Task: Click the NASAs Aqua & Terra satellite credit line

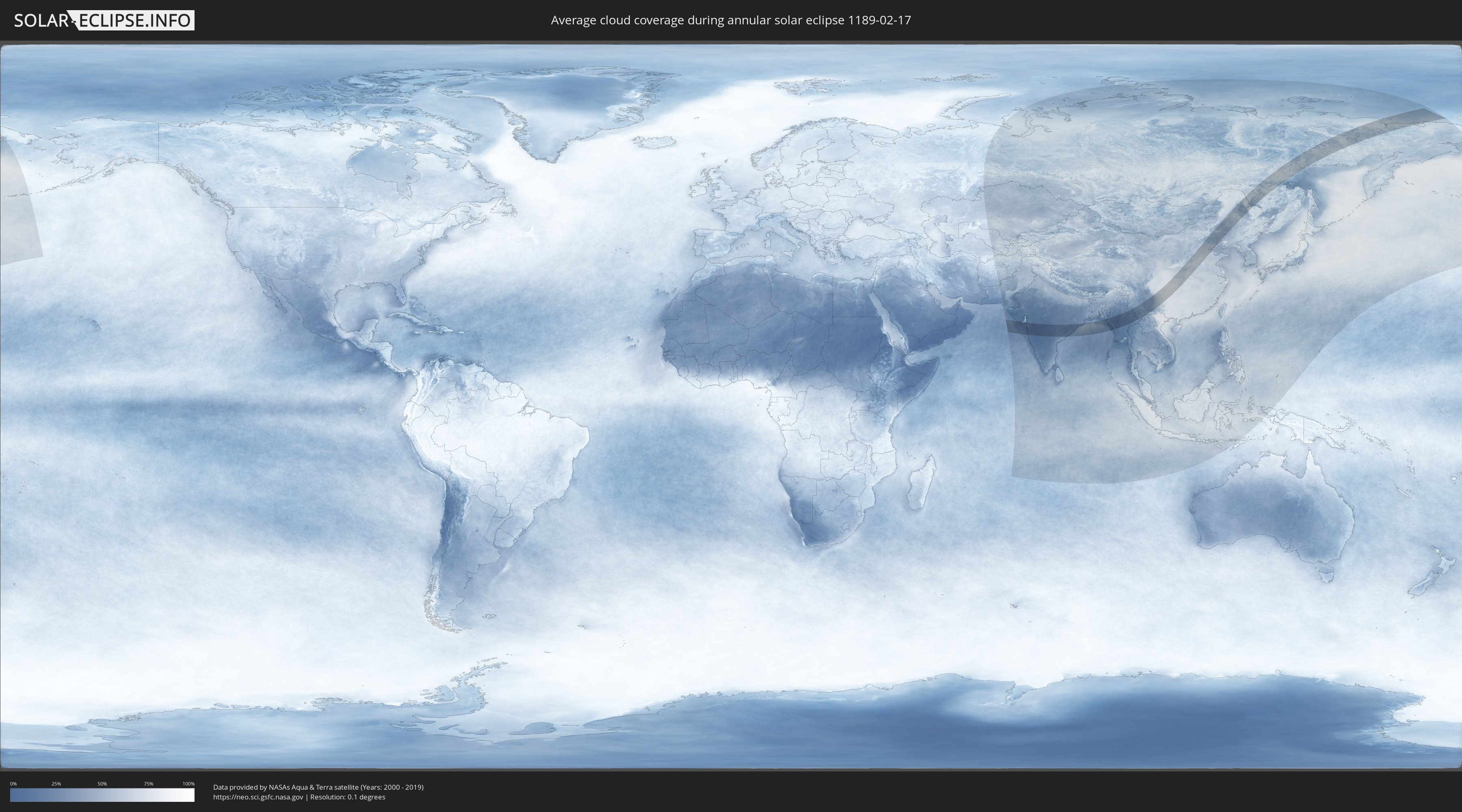Action: [318, 787]
